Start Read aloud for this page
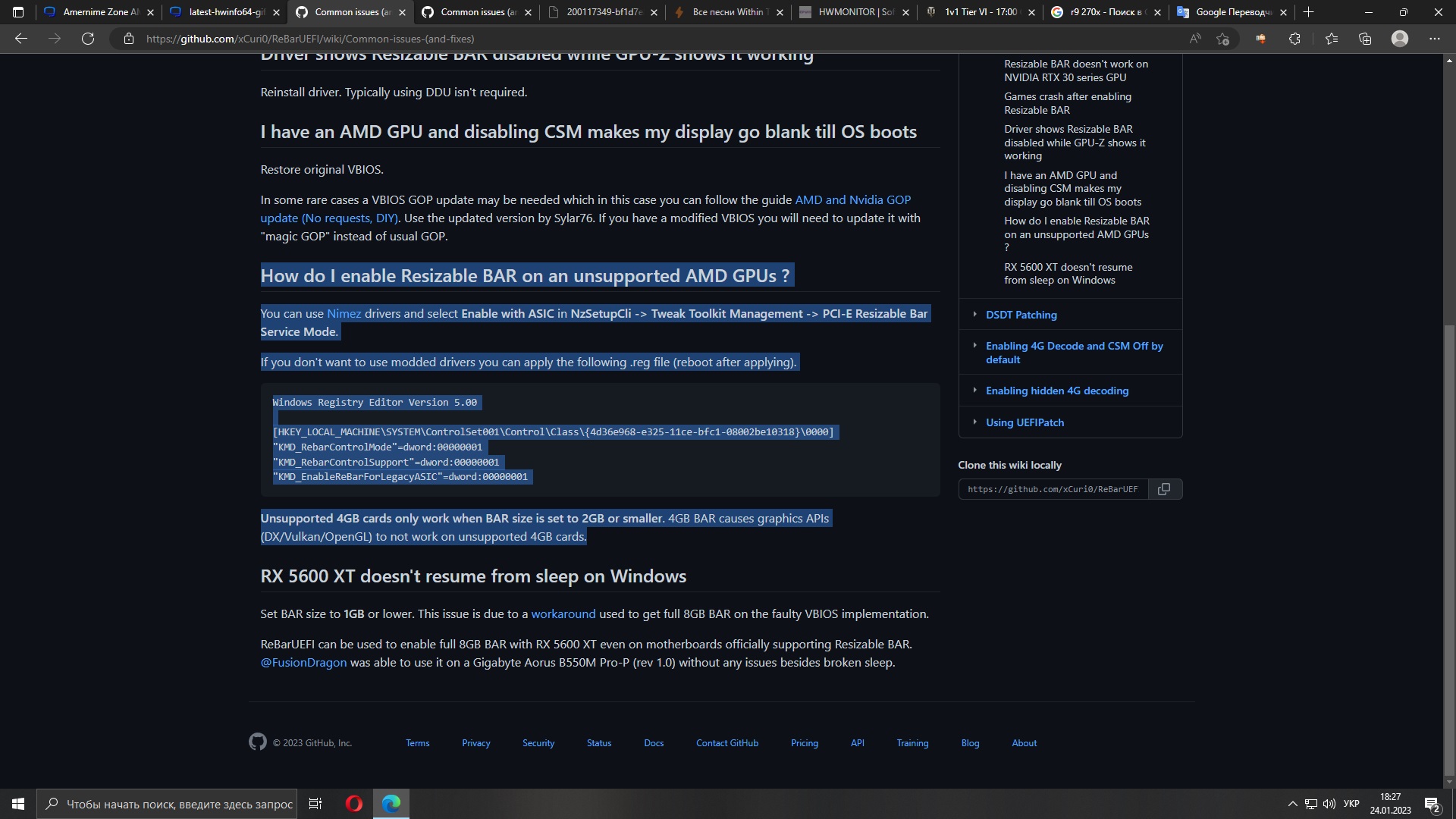Image resolution: width=1456 pixels, height=819 pixels. (x=1196, y=38)
